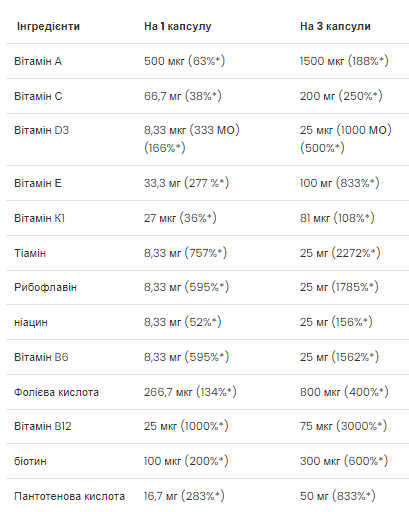Select the 27 мкг (36%*) cell
This screenshot has width=409, height=512.
click(180, 218)
